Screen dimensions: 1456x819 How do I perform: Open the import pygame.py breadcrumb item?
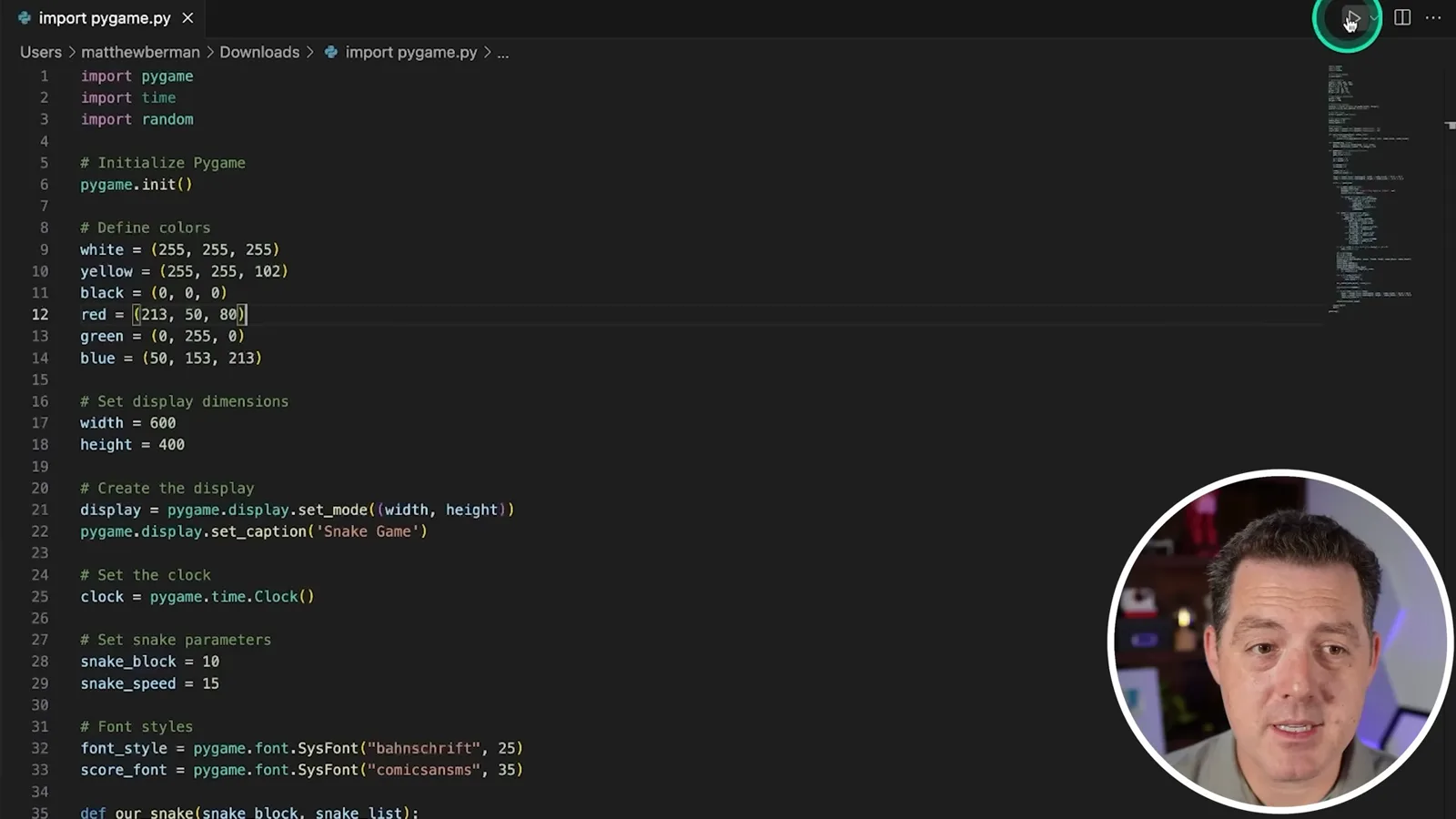pos(400,53)
